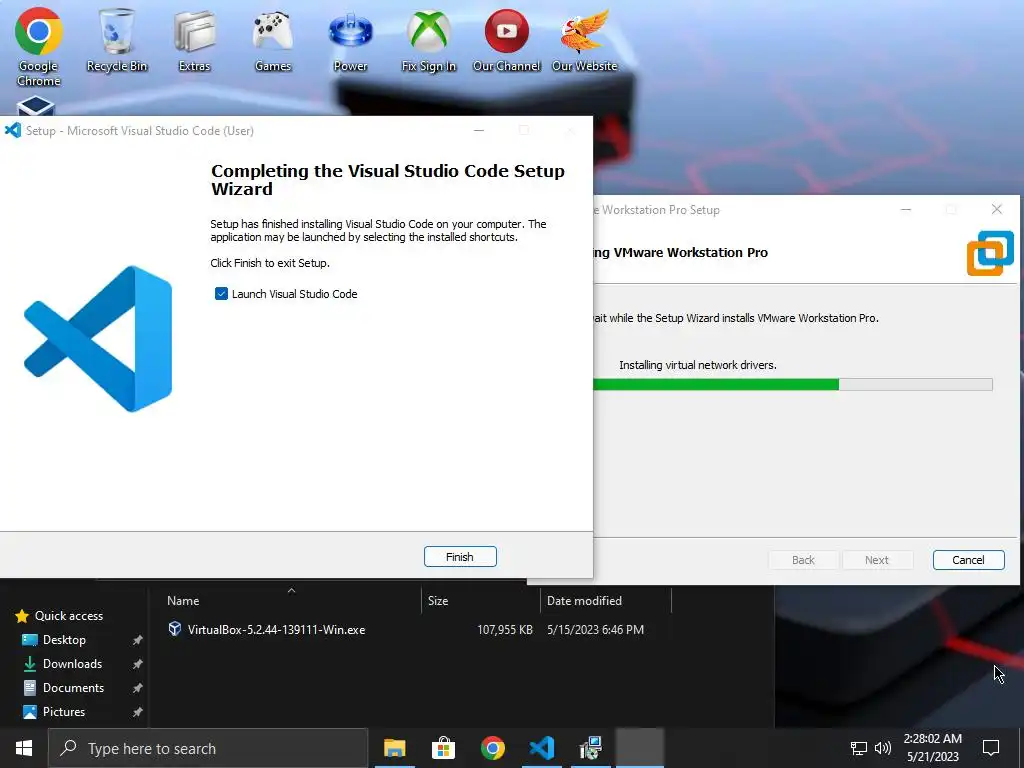Click the 5/15/2023 6:46 PM date cell
Screen dimensions: 1024x768
[596, 630]
